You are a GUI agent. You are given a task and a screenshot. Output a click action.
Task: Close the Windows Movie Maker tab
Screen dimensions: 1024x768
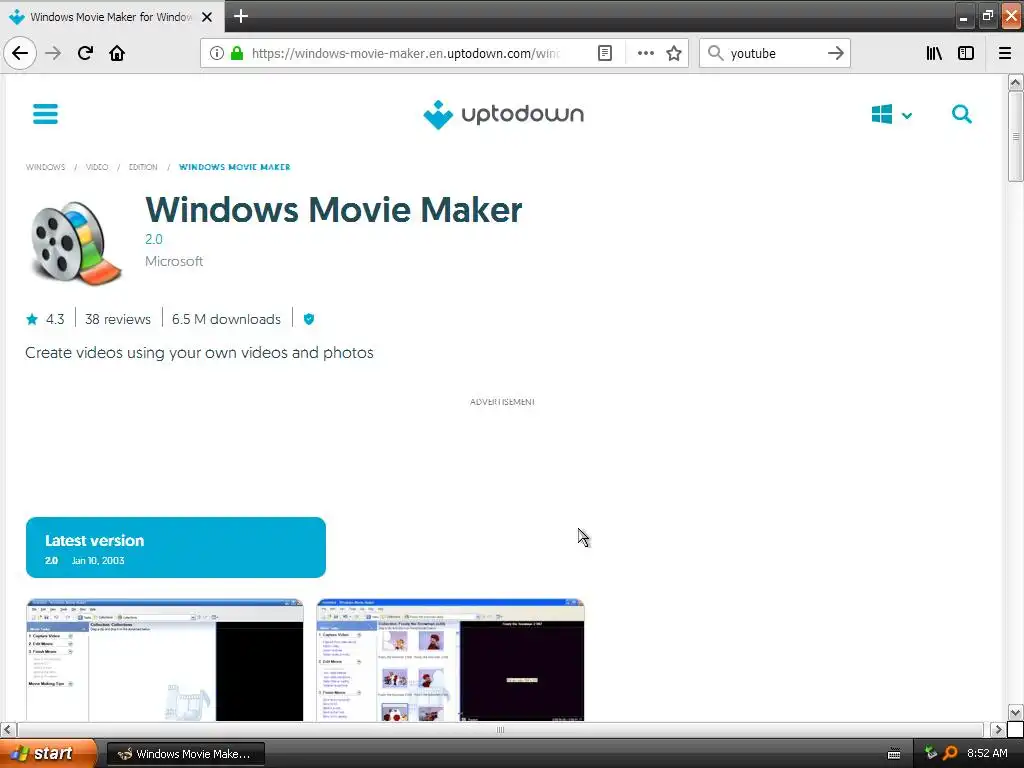pyautogui.click(x=207, y=17)
